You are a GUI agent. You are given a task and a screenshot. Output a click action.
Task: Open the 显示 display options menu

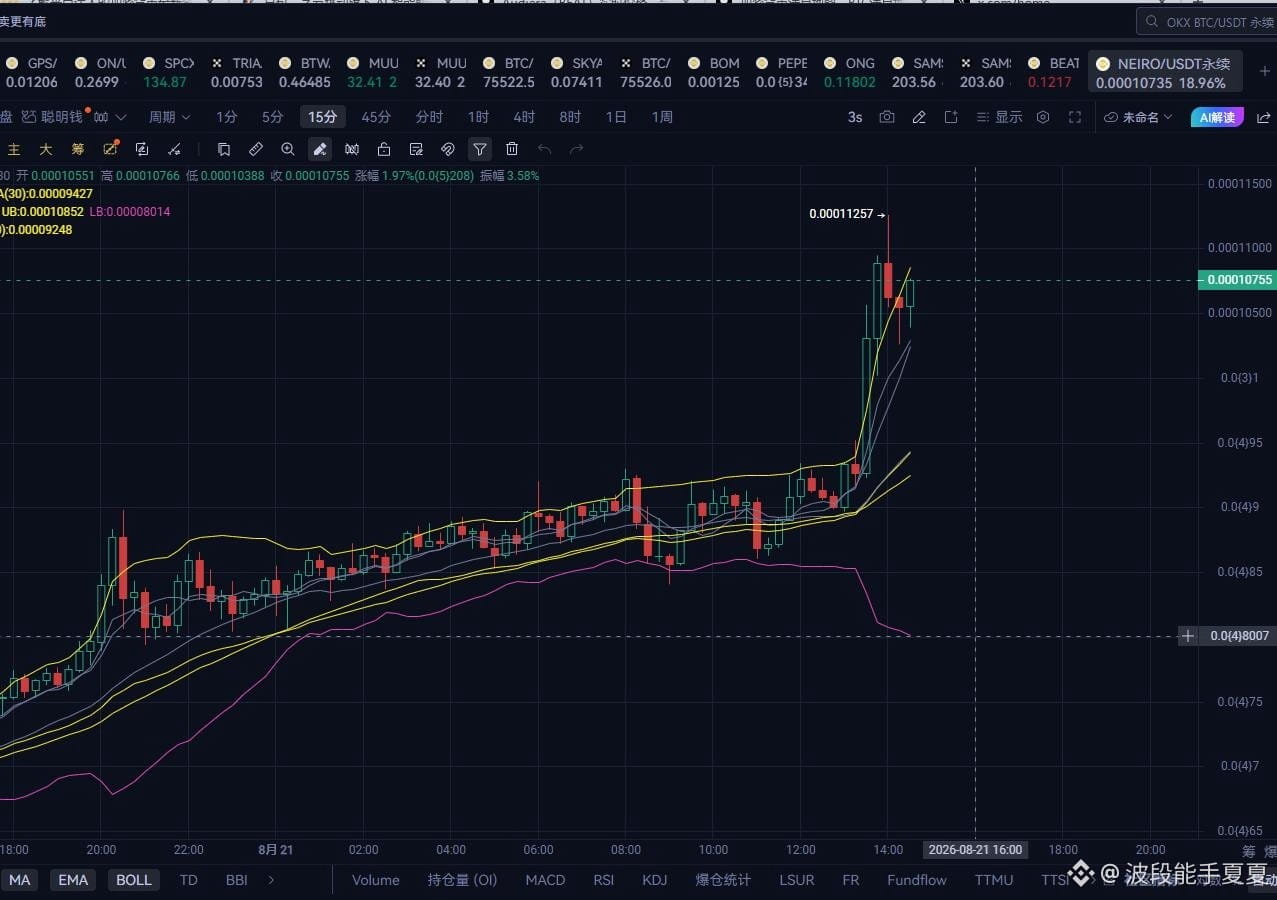tap(999, 117)
